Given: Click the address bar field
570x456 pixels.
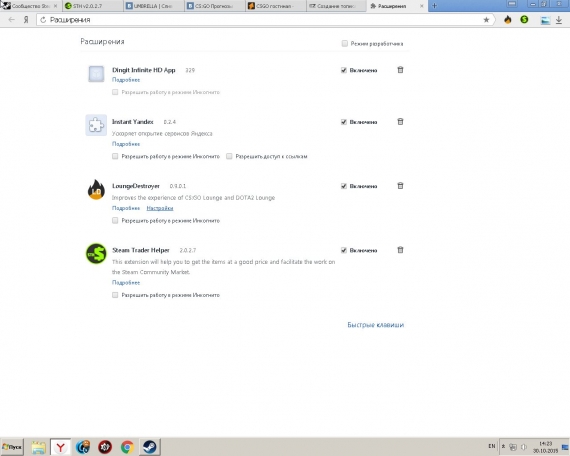Looking at the screenshot, I should pos(265,20).
